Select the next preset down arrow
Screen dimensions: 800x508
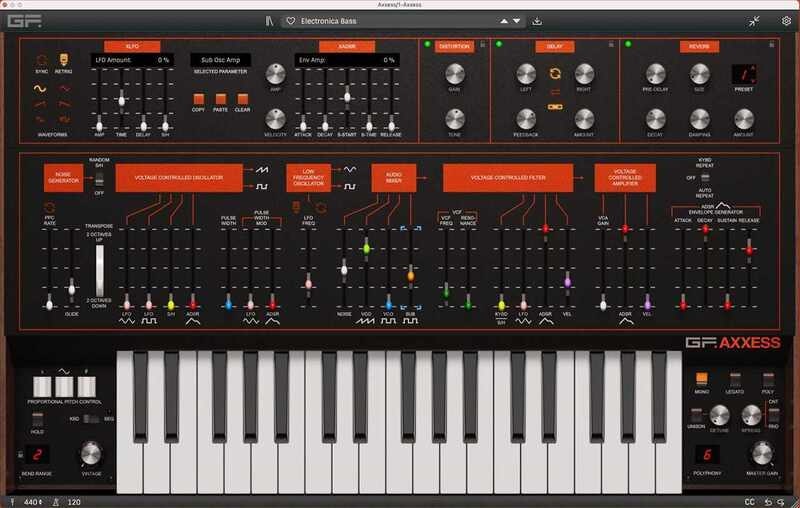pos(517,20)
